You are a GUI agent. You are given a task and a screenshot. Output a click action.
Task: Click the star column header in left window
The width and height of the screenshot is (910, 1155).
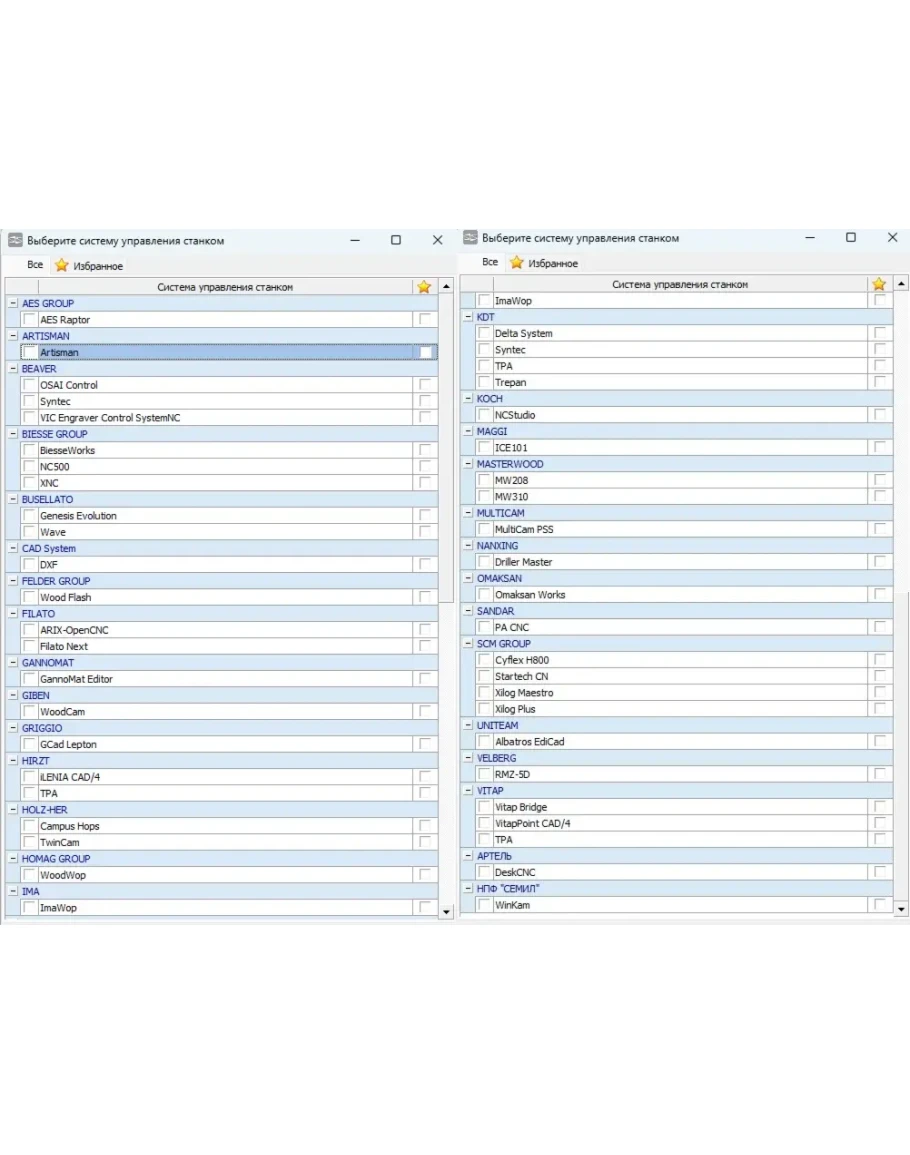click(x=424, y=287)
